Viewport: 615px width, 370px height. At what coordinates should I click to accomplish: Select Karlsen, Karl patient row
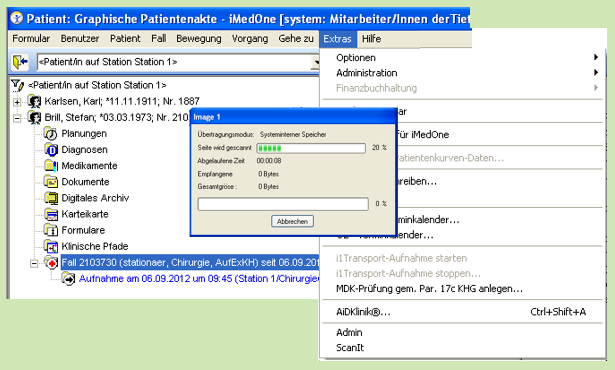click(x=122, y=101)
